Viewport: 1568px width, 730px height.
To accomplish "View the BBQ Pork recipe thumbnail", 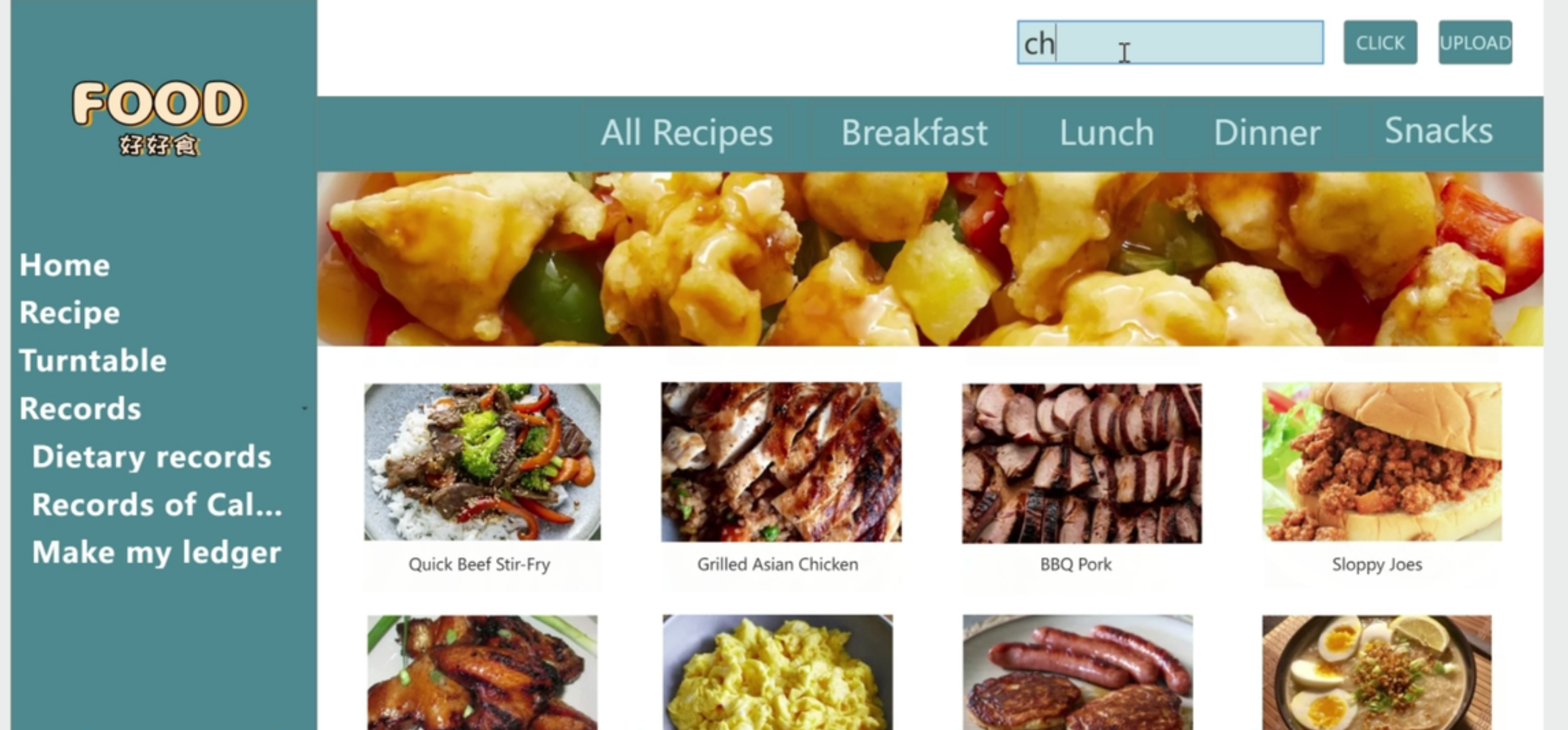I will point(1082,463).
